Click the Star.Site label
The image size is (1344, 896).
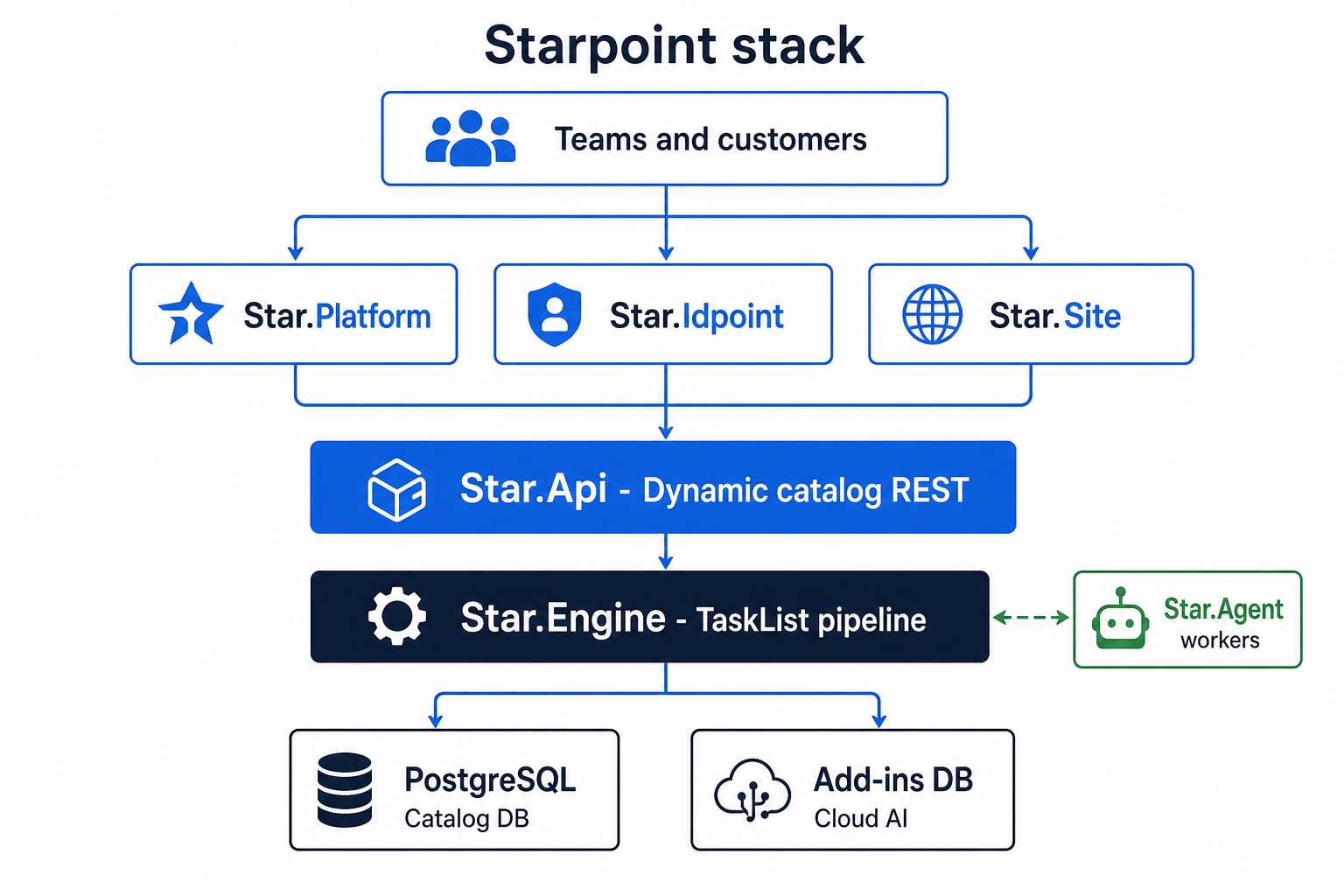tap(1055, 316)
